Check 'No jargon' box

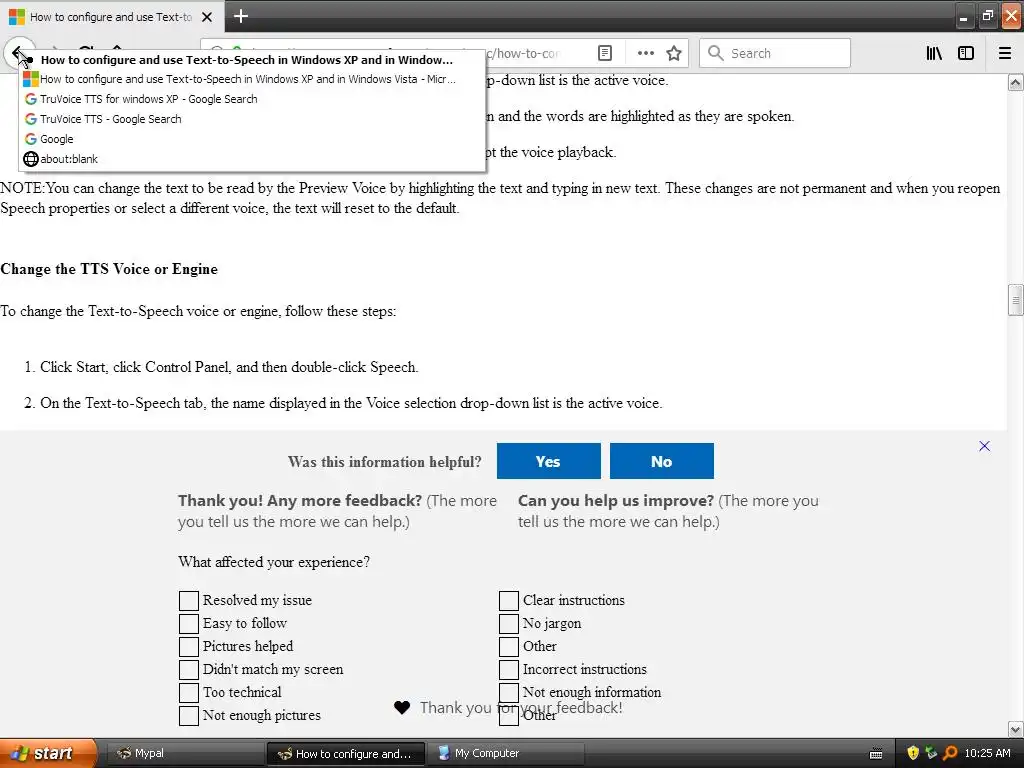click(x=509, y=623)
